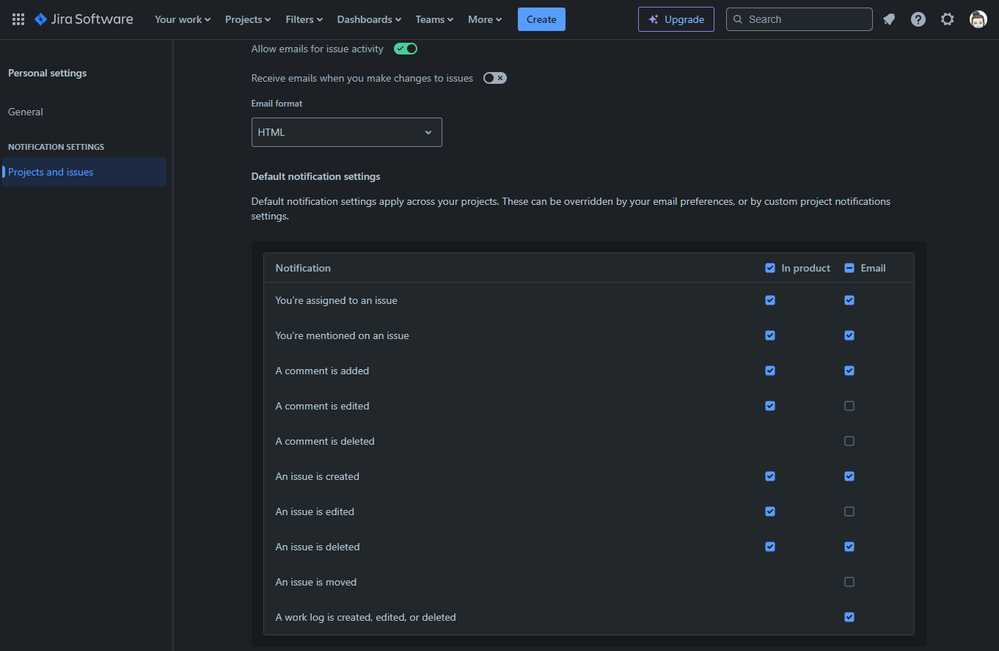The width and height of the screenshot is (999, 651).
Task: Click the Notification column header
Action: (x=303, y=268)
